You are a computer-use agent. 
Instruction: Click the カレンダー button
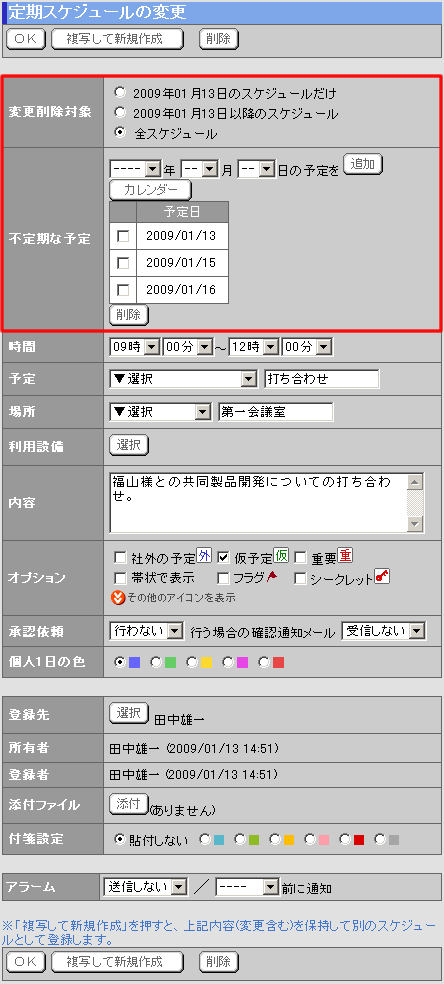[x=151, y=190]
